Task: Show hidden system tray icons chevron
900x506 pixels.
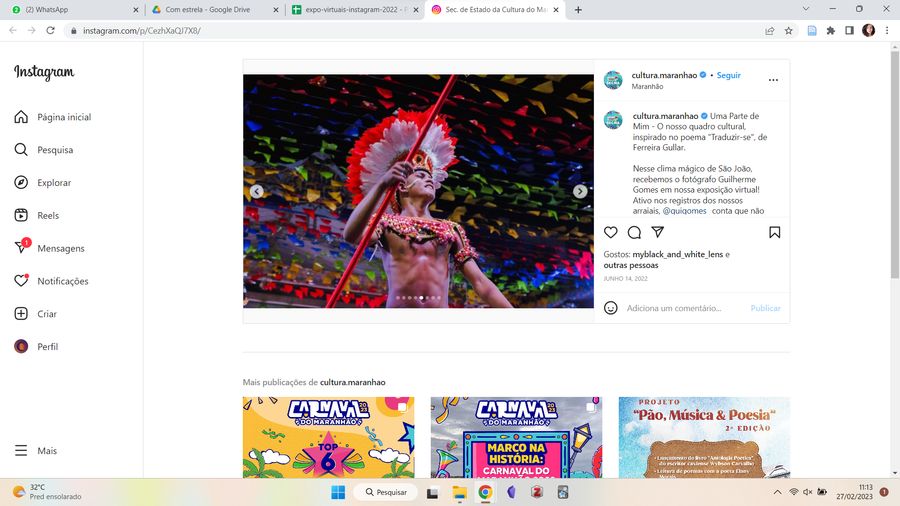Action: point(777,492)
